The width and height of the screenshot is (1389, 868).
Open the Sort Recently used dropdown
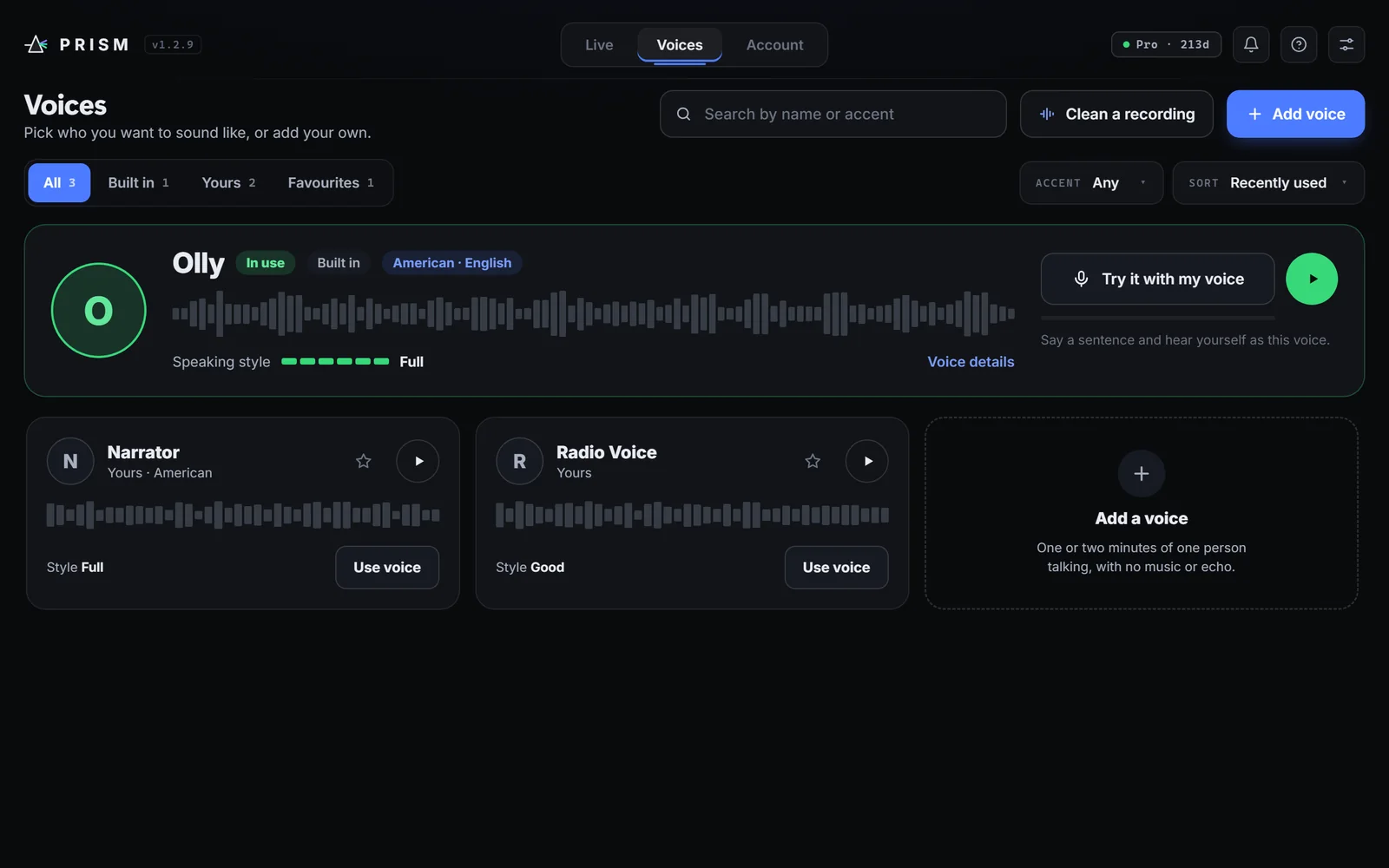coord(1268,182)
